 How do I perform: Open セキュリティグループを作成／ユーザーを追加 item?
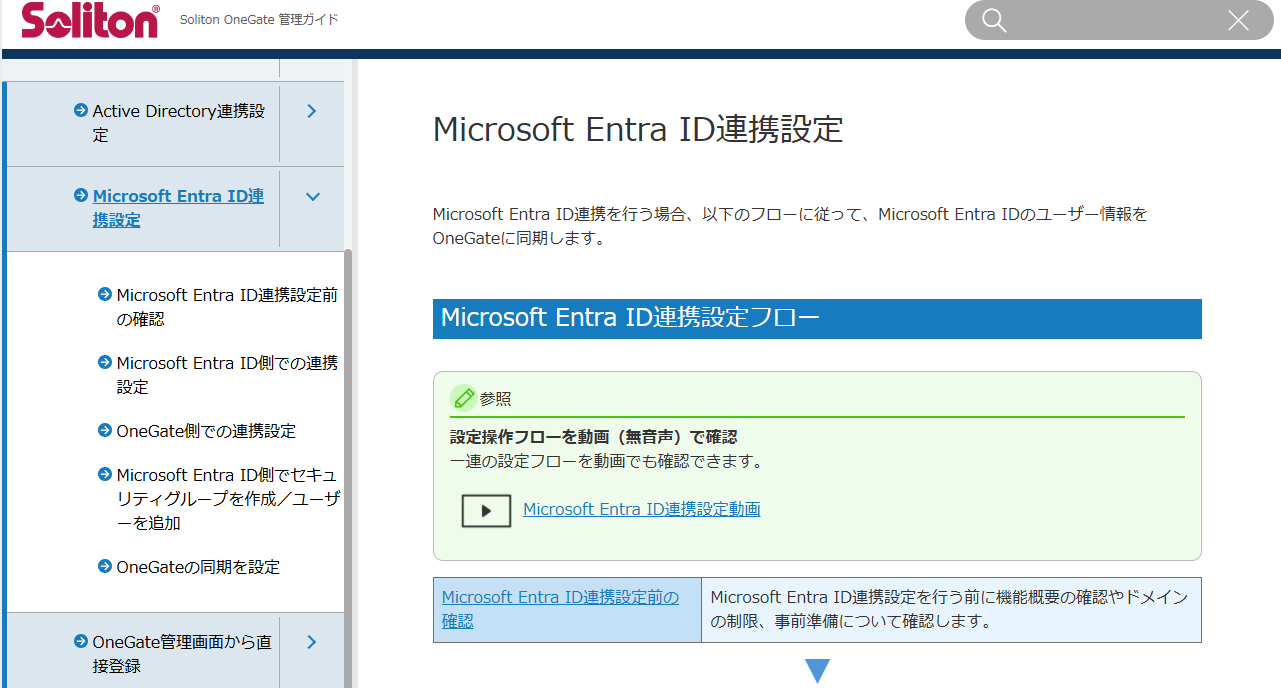click(x=228, y=499)
